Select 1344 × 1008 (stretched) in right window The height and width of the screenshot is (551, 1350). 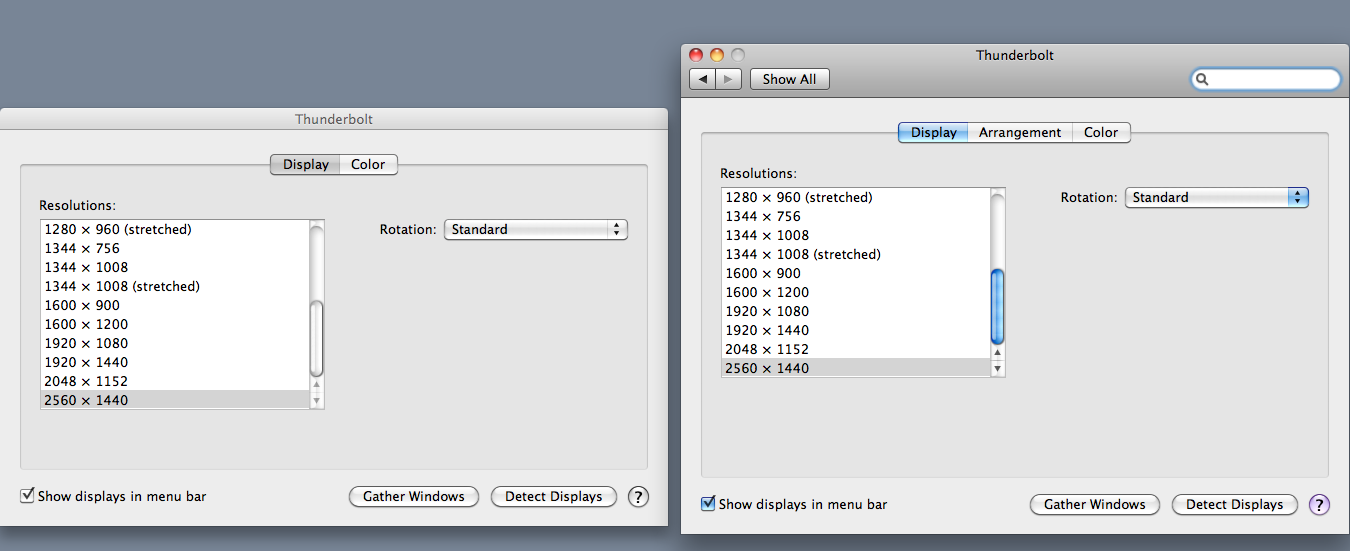(x=856, y=255)
